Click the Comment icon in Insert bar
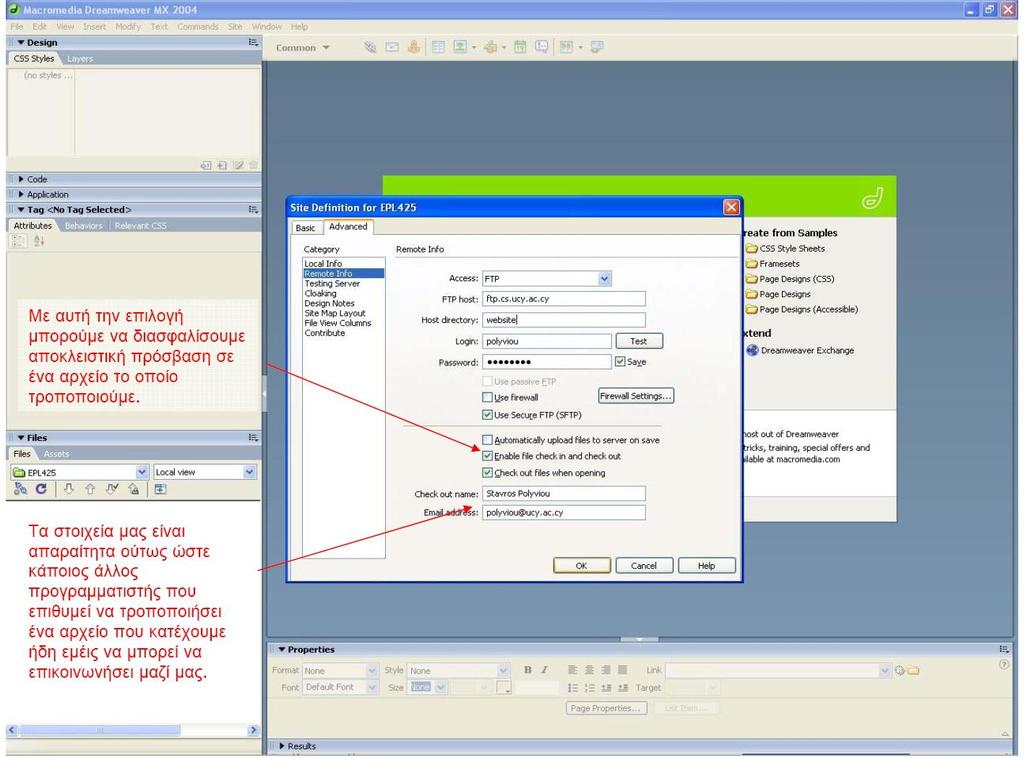 [541, 47]
